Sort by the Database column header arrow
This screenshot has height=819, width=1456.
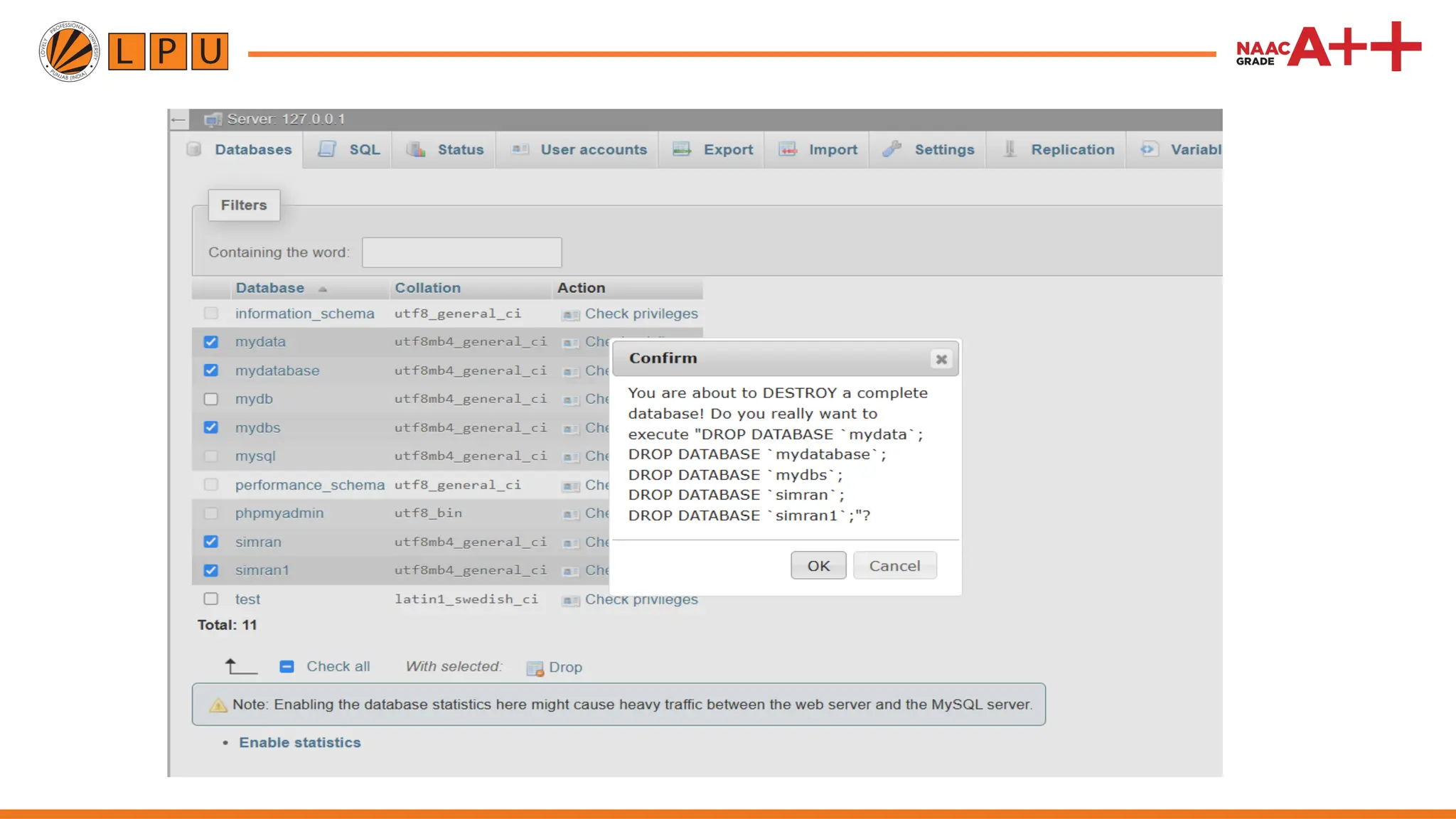pos(323,289)
